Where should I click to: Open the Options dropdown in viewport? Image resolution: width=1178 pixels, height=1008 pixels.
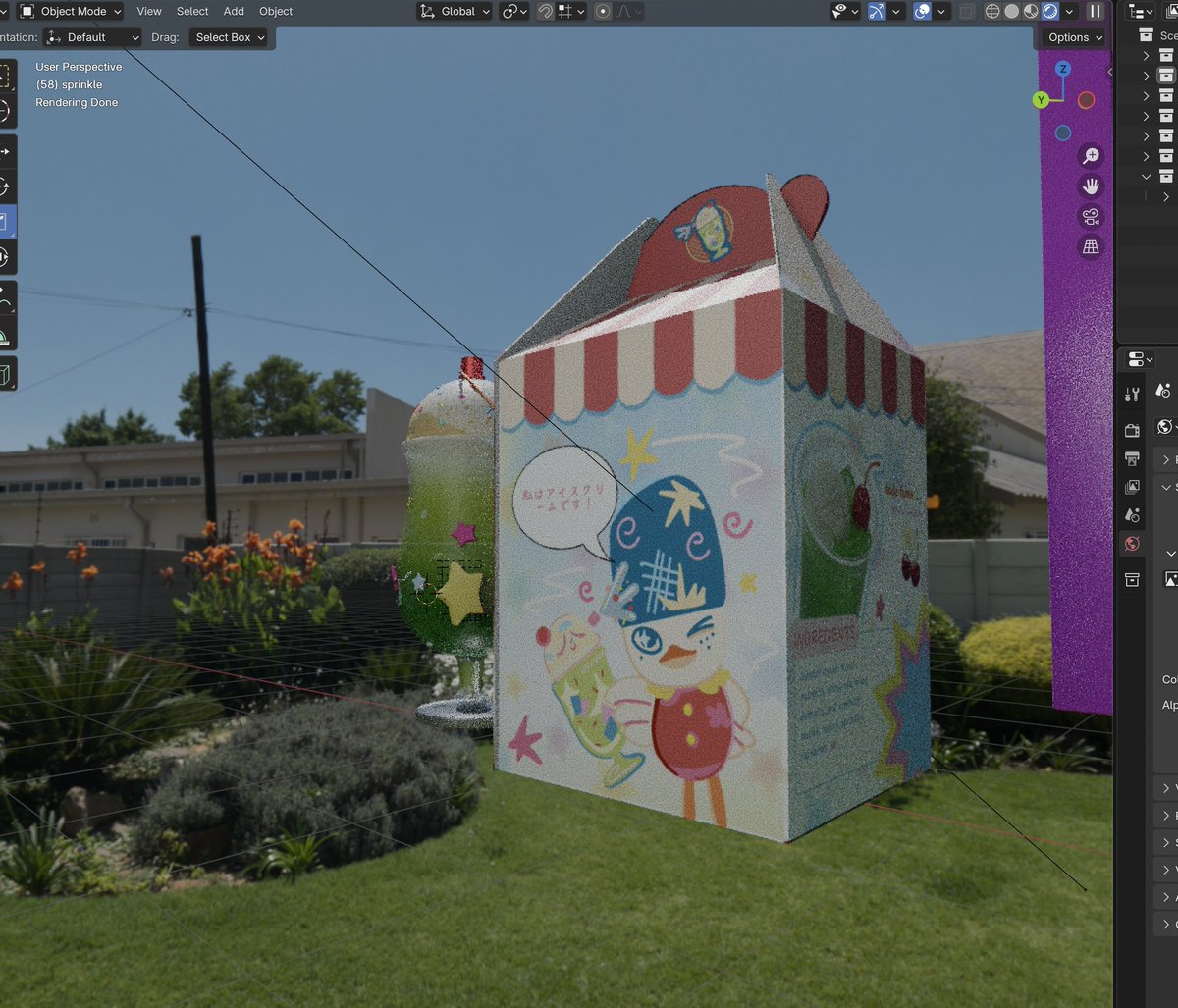(x=1076, y=37)
